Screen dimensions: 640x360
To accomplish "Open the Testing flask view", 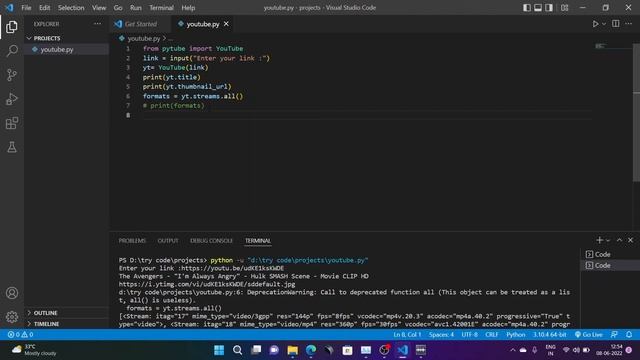I will coord(12,147).
